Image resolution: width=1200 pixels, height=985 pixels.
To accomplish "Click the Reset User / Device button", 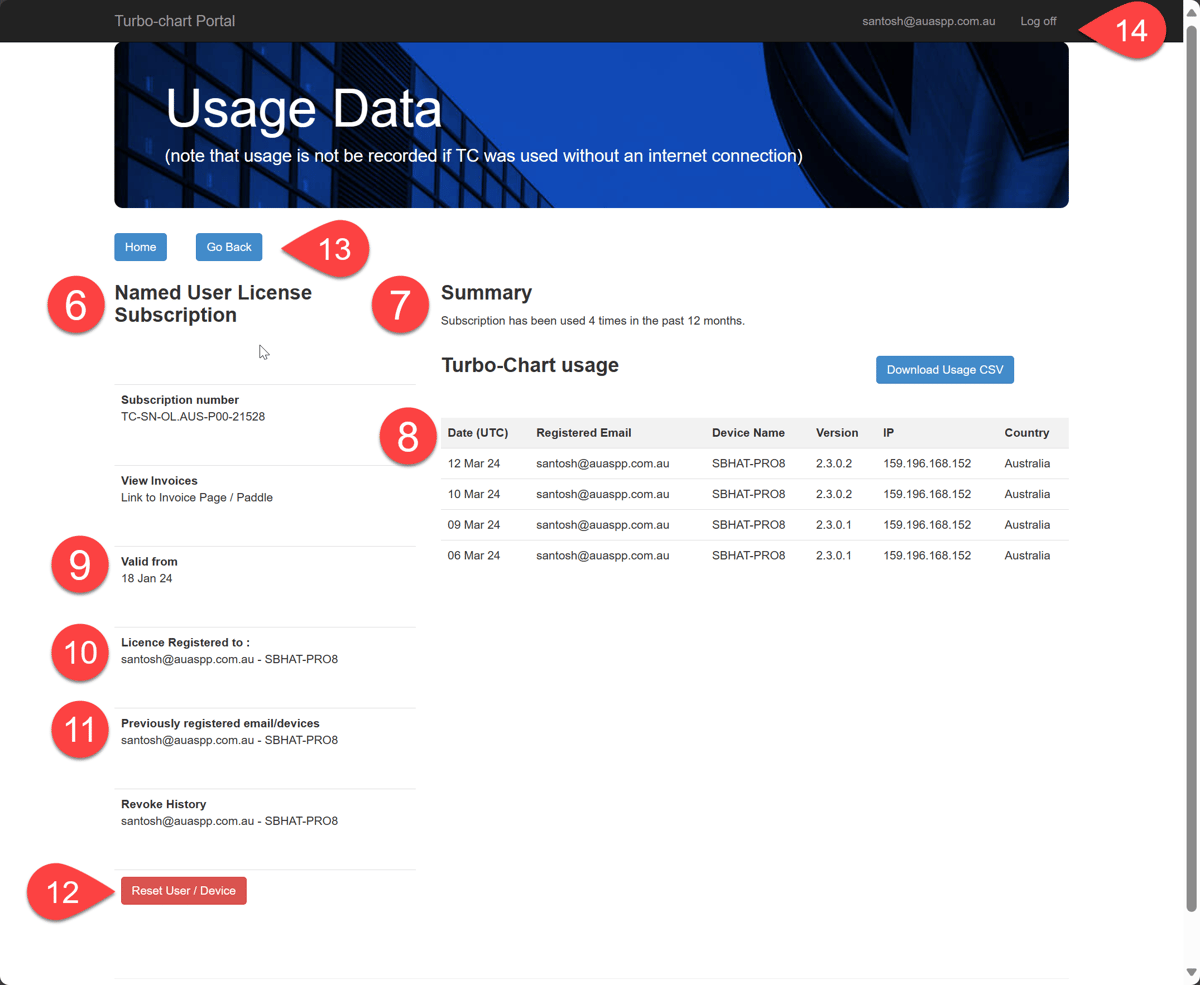I will pos(183,890).
